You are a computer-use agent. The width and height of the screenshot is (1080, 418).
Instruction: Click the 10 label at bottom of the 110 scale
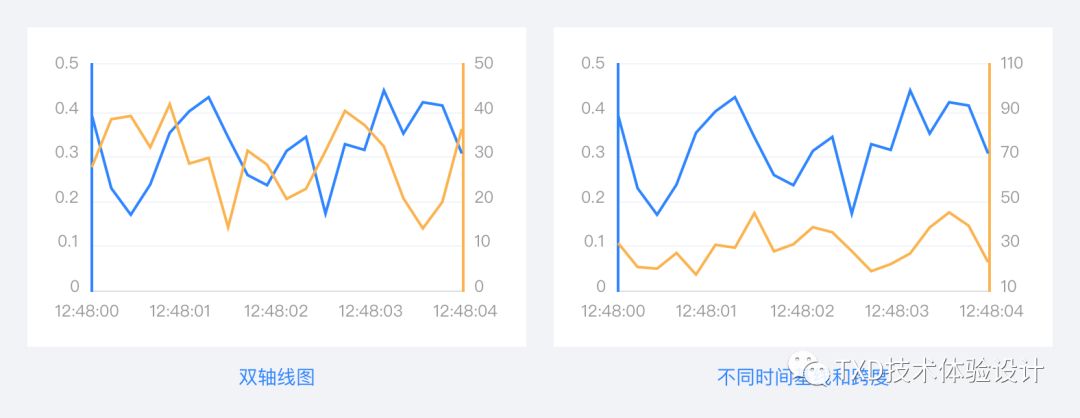point(1010,286)
